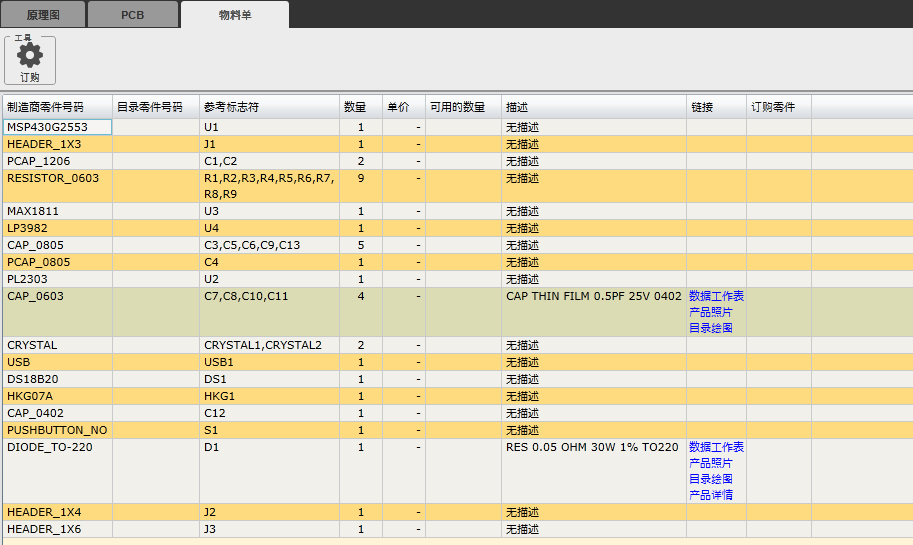This screenshot has height=545, width=913.
Task: Click the CRYSTAL1,CRYSTAL2 designator cell
Action: 270,345
